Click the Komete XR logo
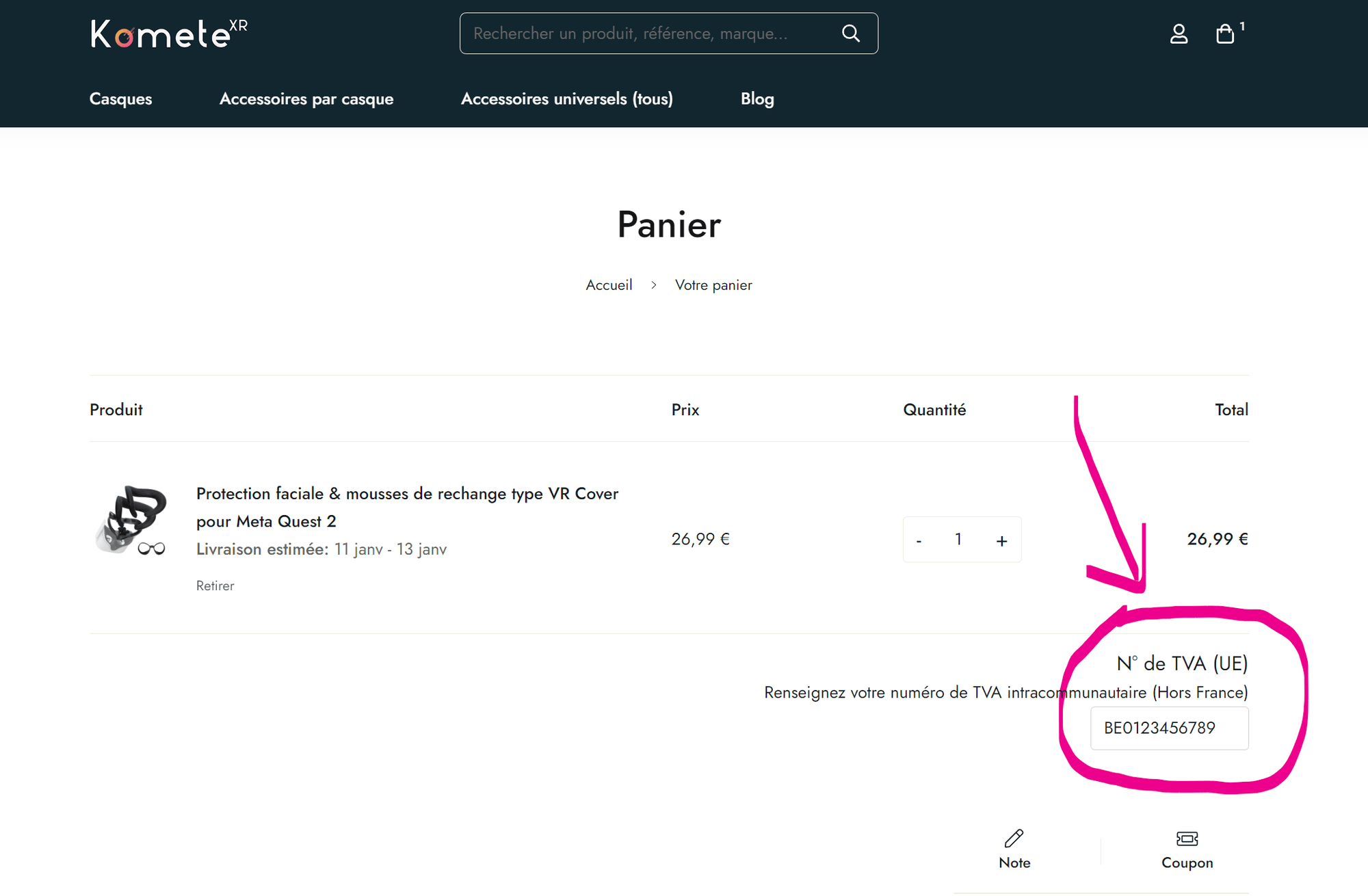The height and width of the screenshot is (896, 1368). tap(168, 34)
